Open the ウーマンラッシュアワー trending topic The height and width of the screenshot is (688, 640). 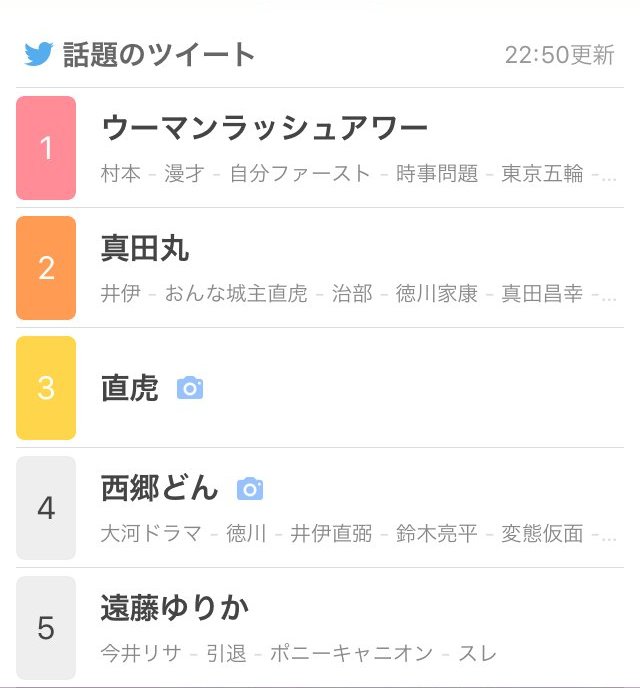[265, 128]
